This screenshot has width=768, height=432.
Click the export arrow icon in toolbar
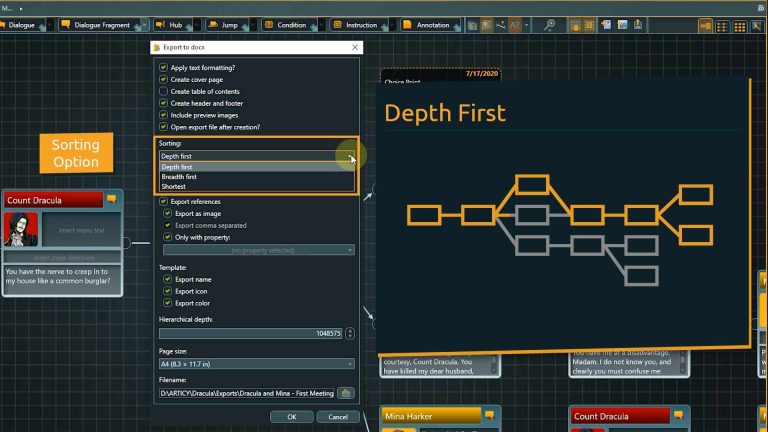click(638, 24)
